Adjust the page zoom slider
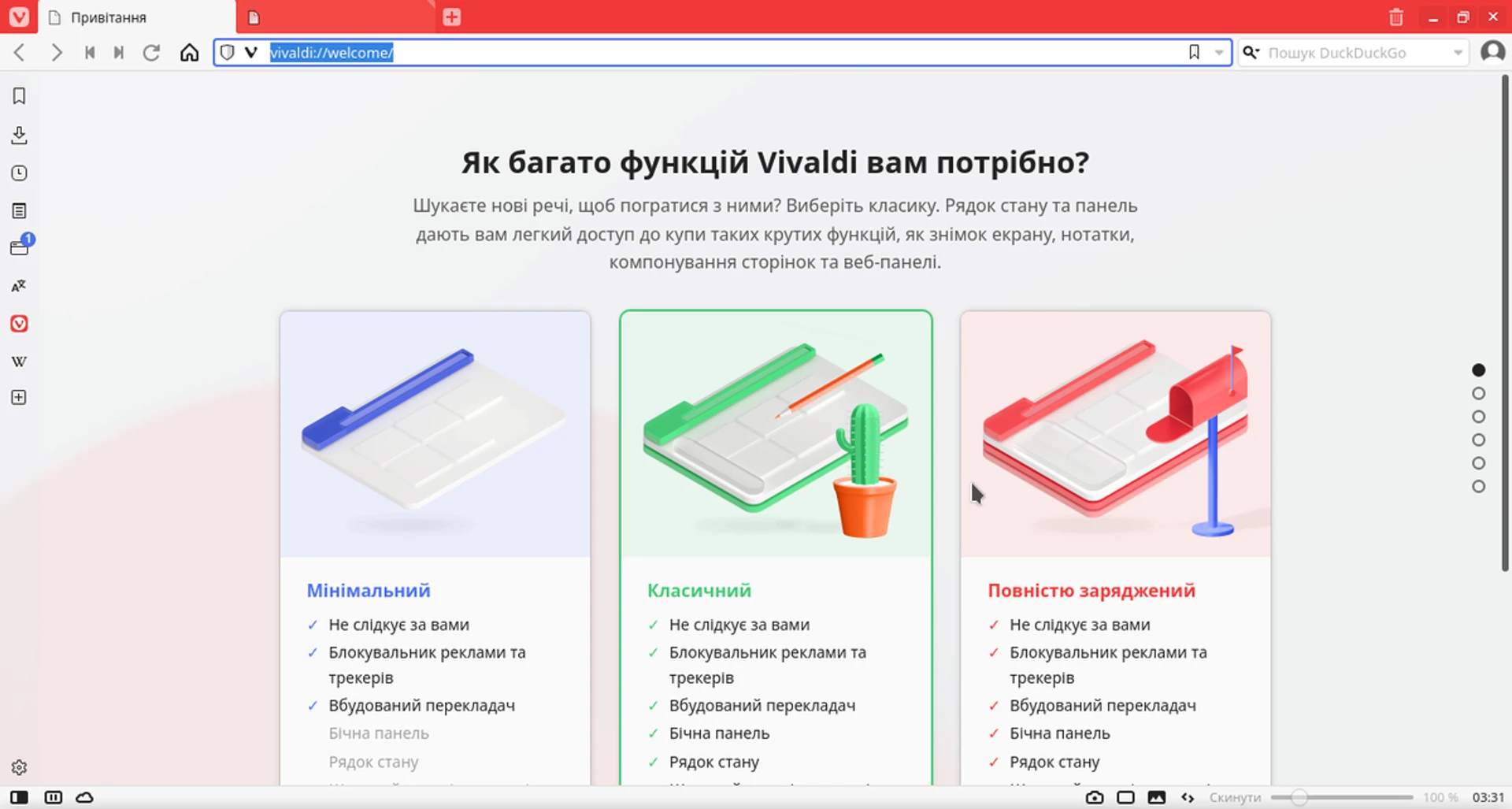1512x809 pixels. point(1342,797)
